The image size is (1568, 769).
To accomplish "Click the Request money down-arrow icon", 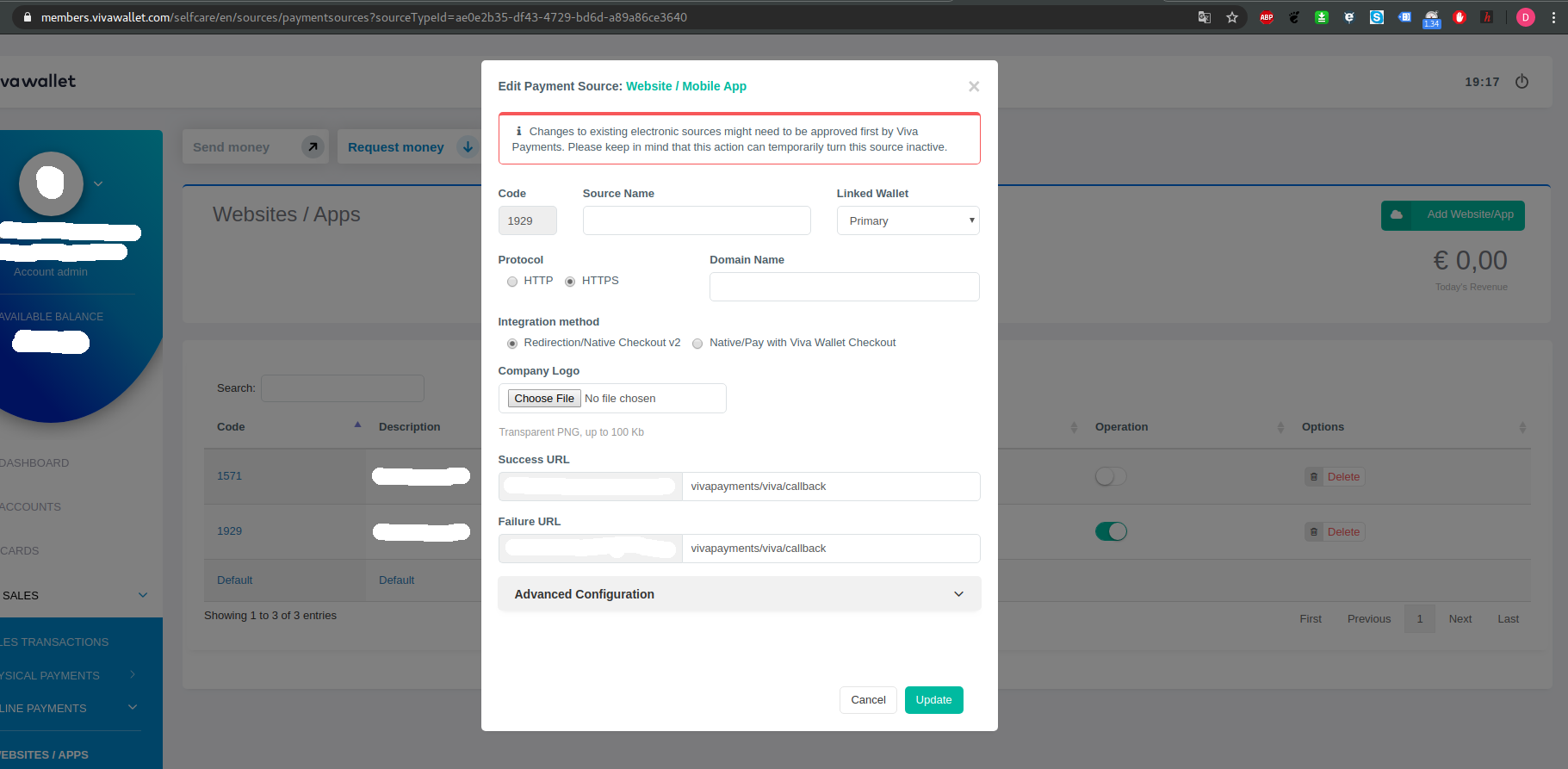I will [x=468, y=147].
